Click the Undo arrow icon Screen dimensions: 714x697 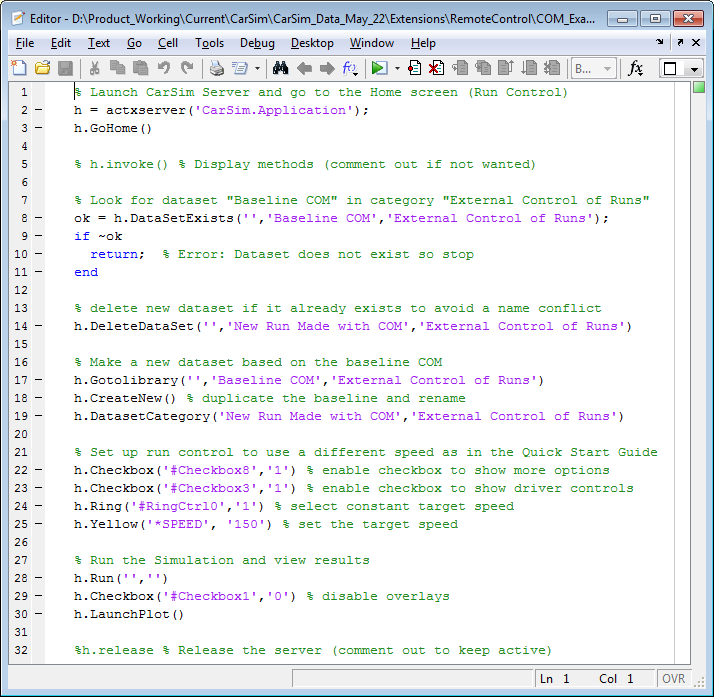164,68
